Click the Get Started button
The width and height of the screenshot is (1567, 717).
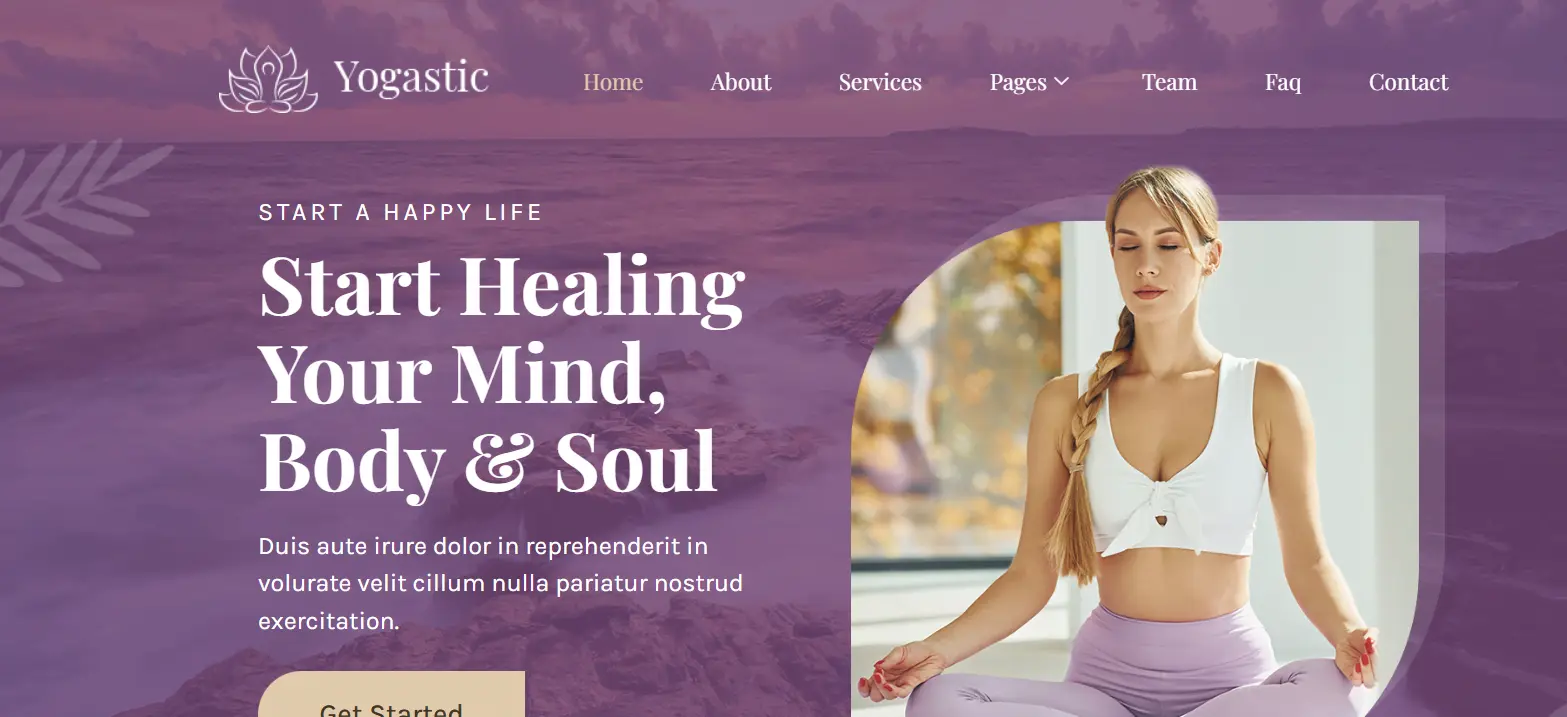pos(391,695)
